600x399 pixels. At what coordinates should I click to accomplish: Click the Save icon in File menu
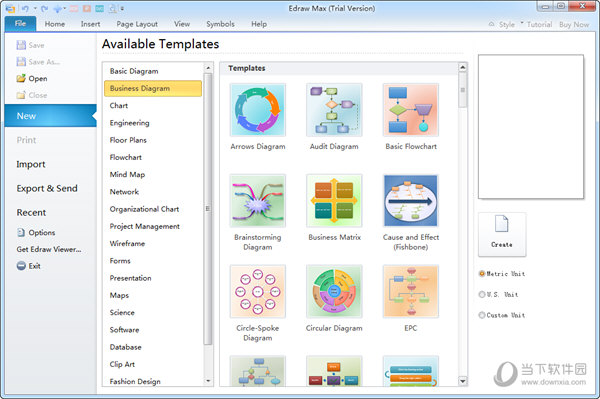point(21,45)
